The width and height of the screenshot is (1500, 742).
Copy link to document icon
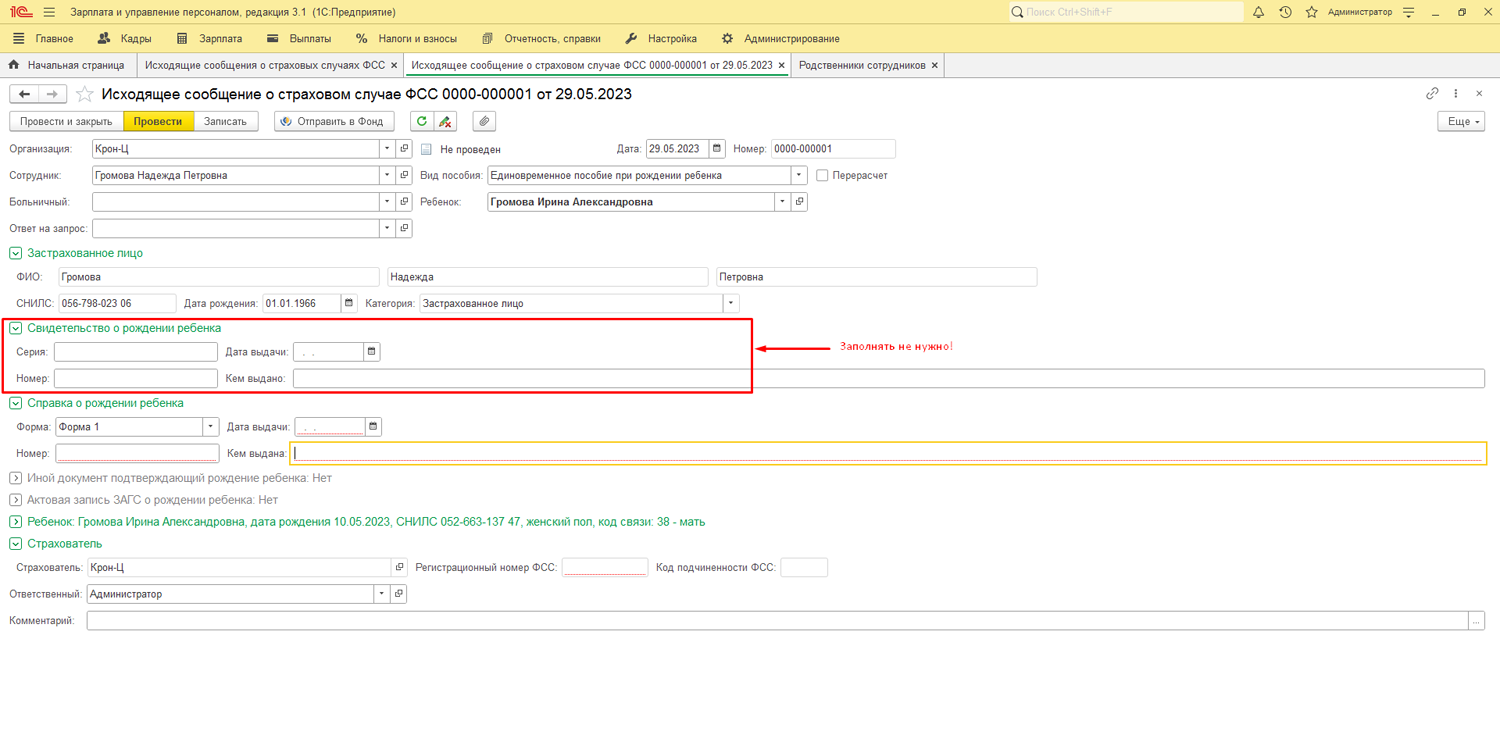pos(1432,94)
